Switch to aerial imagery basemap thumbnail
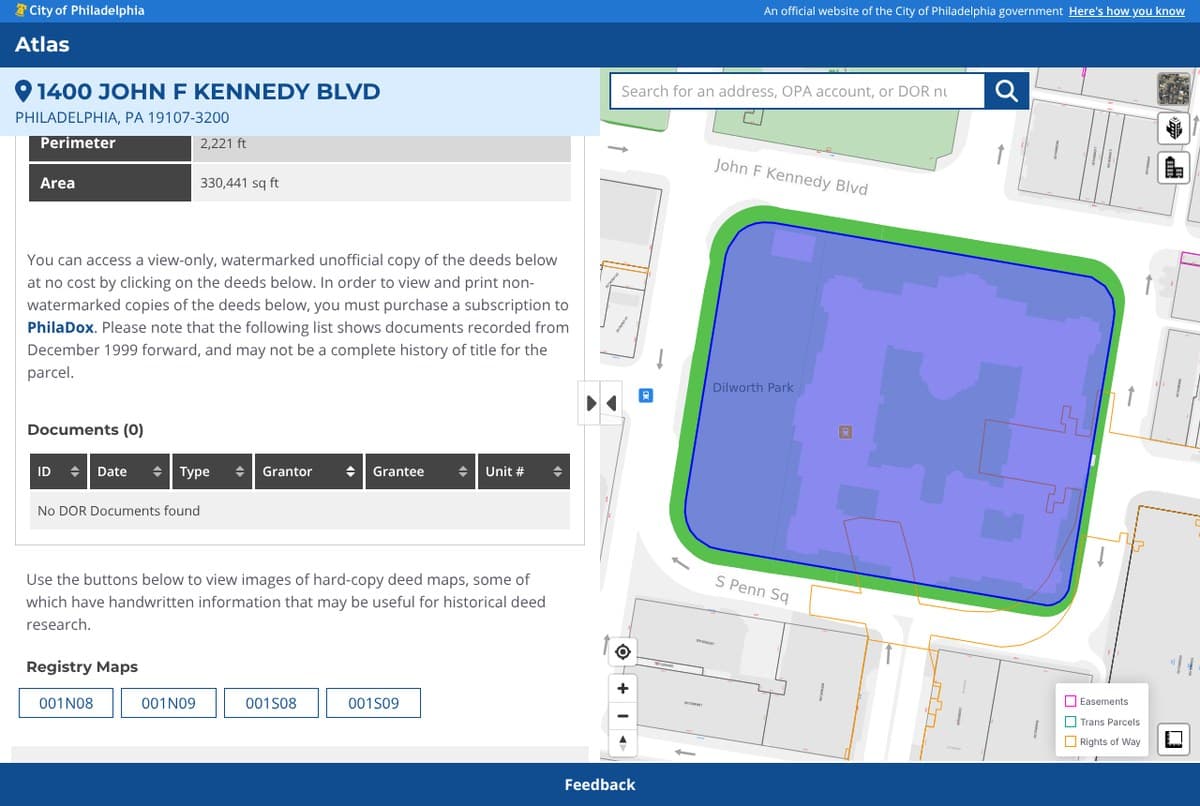This screenshot has height=806, width=1200. coord(1174,88)
